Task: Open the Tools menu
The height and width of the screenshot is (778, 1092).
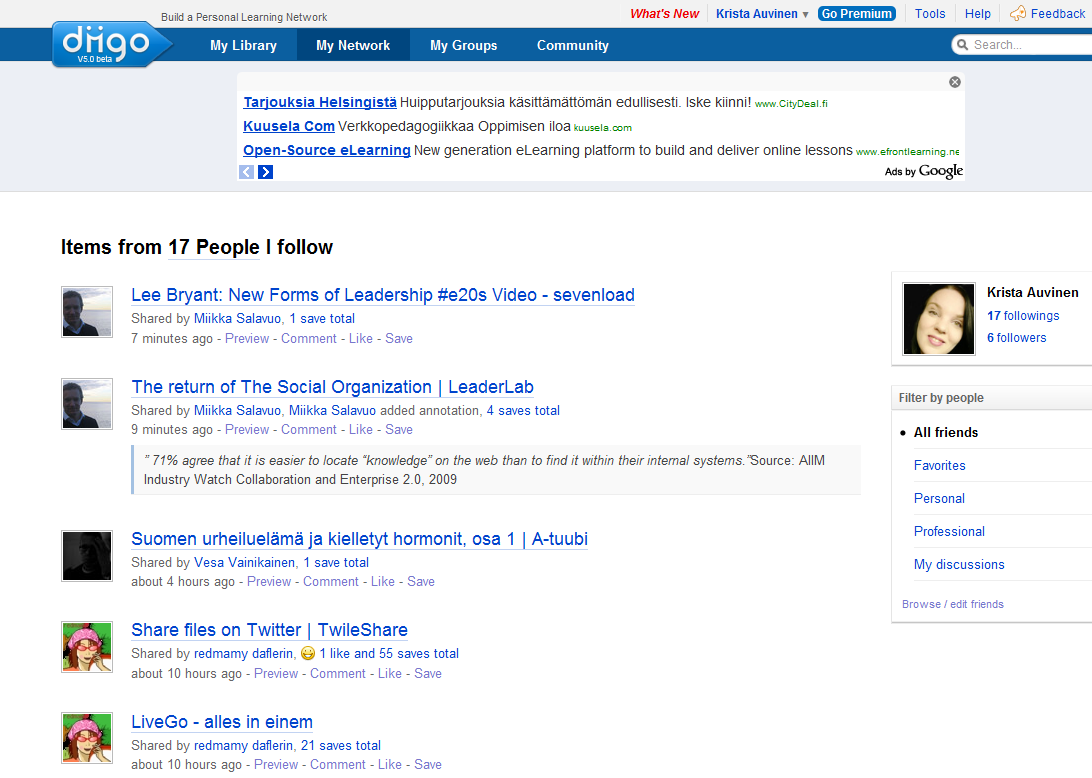Action: pyautogui.click(x=930, y=14)
